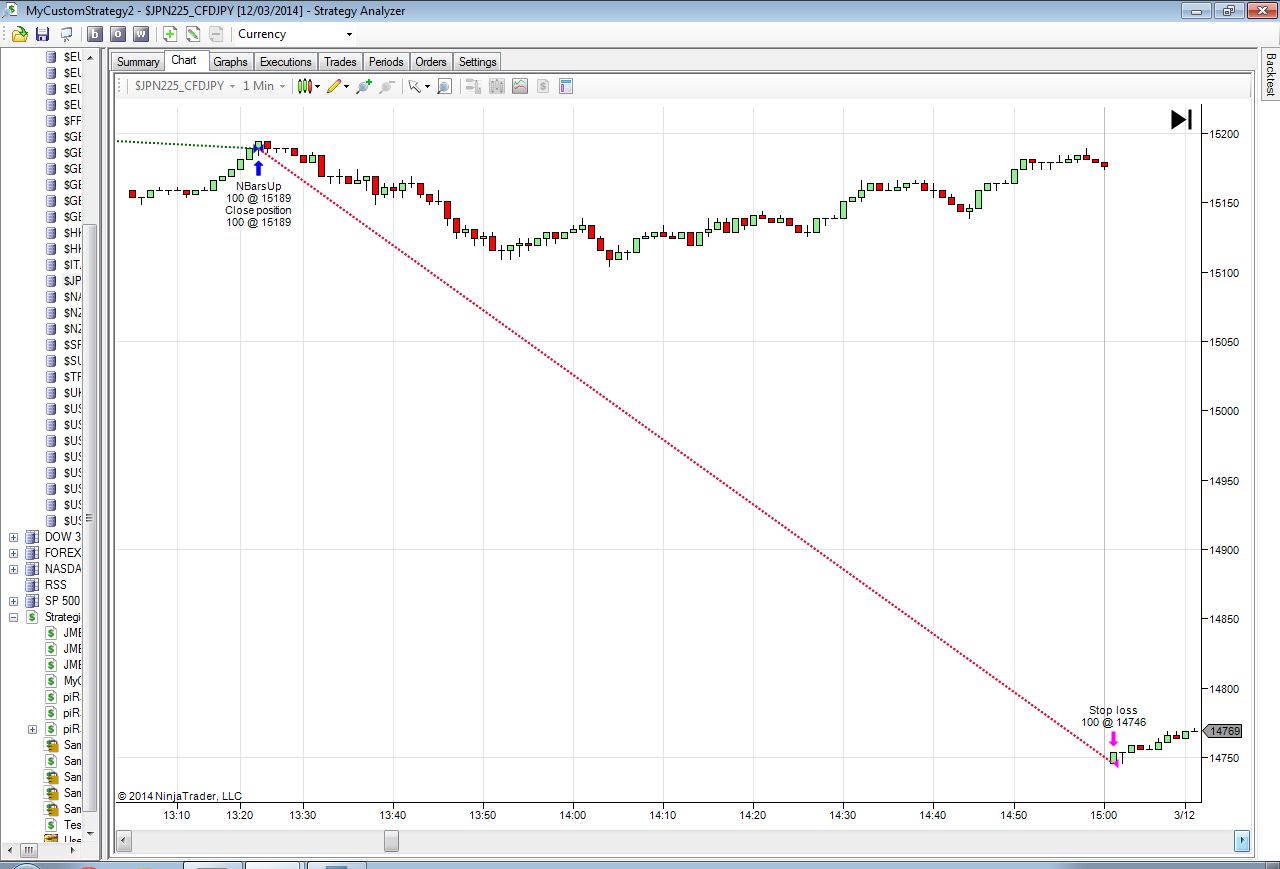Screen dimensions: 1280x869
Task: Click the open folder icon in the top toolbar
Action: [x=20, y=34]
